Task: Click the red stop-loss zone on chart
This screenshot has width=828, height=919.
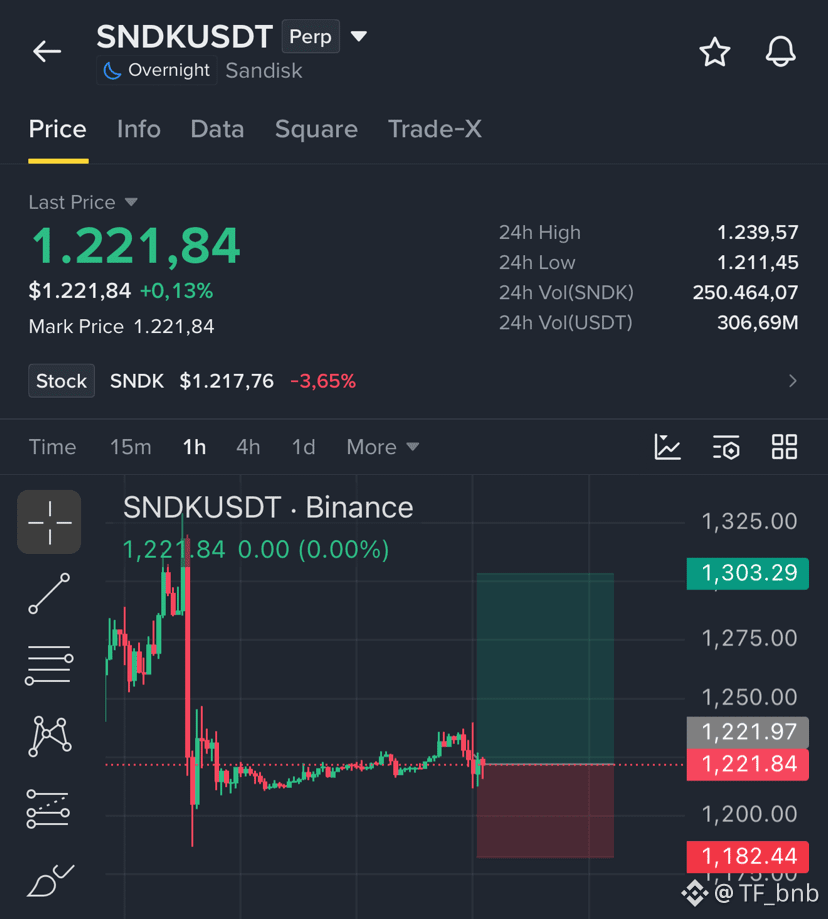Action: tap(545, 811)
